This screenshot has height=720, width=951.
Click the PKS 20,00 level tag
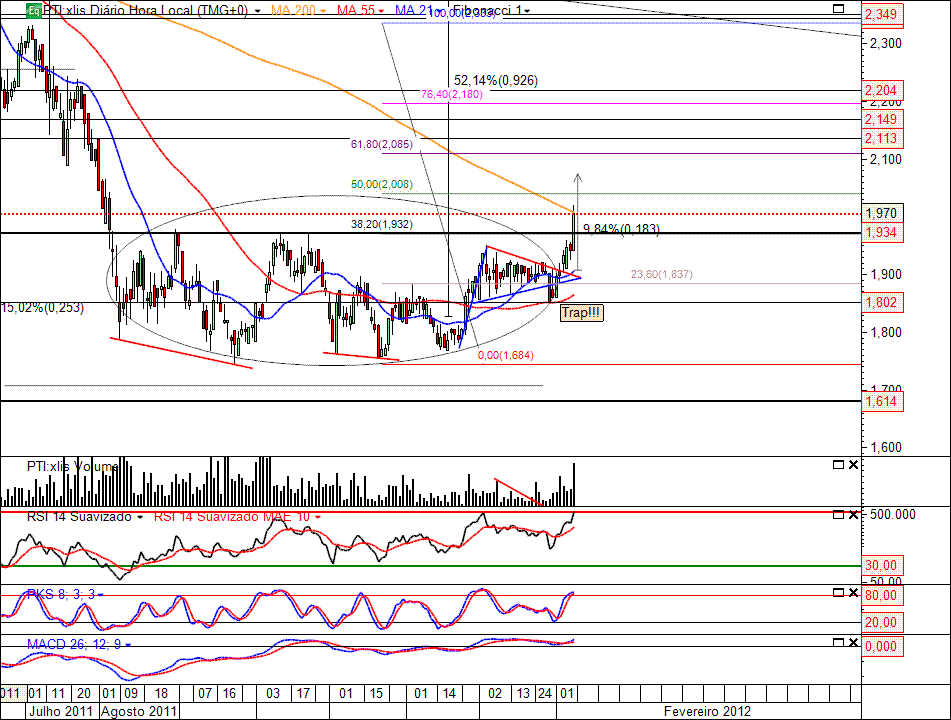click(882, 622)
